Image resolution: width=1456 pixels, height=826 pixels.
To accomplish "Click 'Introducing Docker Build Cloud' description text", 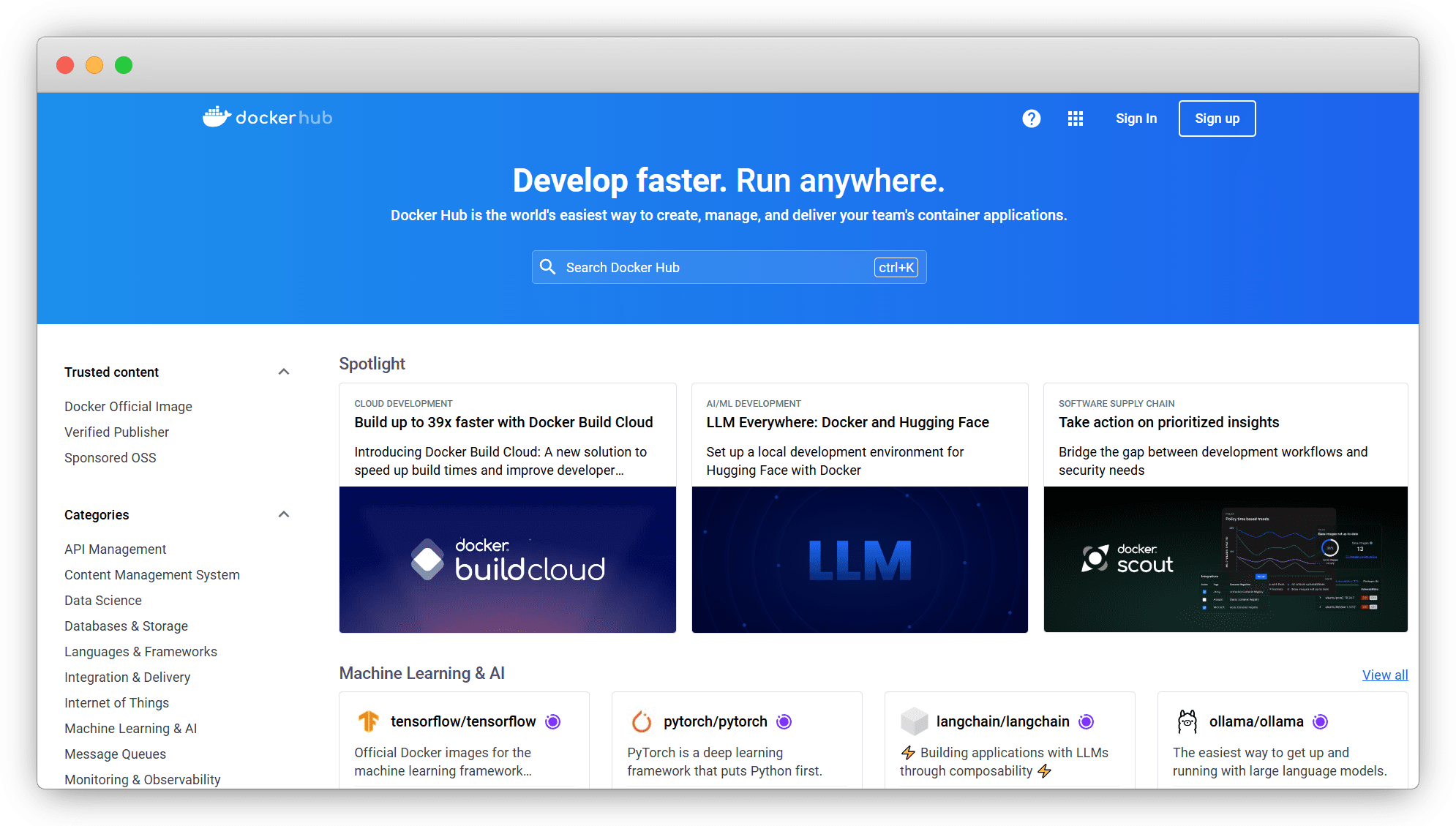I will pyautogui.click(x=500, y=461).
